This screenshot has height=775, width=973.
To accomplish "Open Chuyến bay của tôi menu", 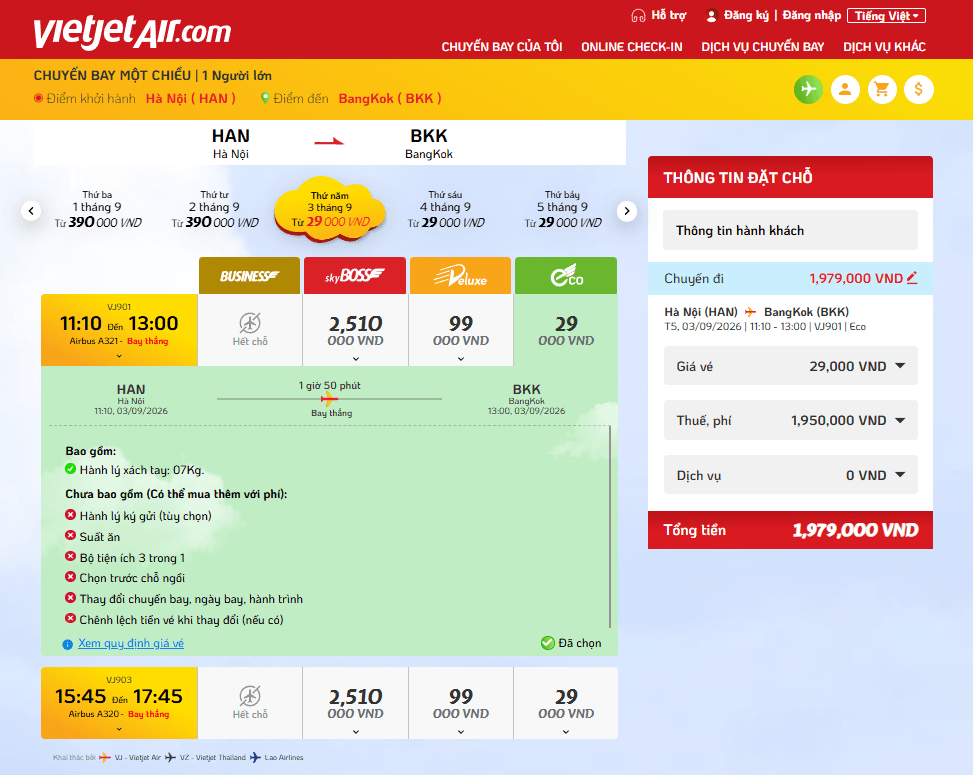I will pyautogui.click(x=501, y=47).
